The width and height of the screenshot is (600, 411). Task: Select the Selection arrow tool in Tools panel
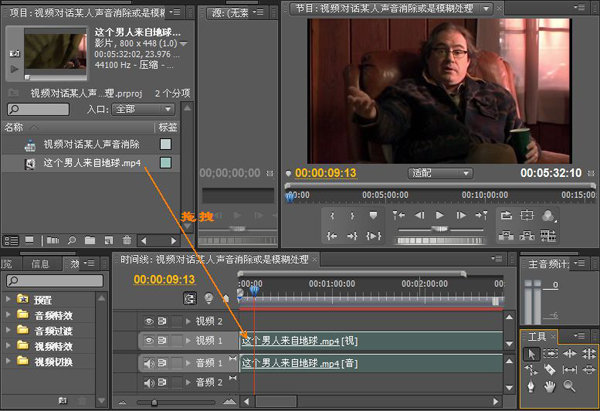(x=532, y=353)
